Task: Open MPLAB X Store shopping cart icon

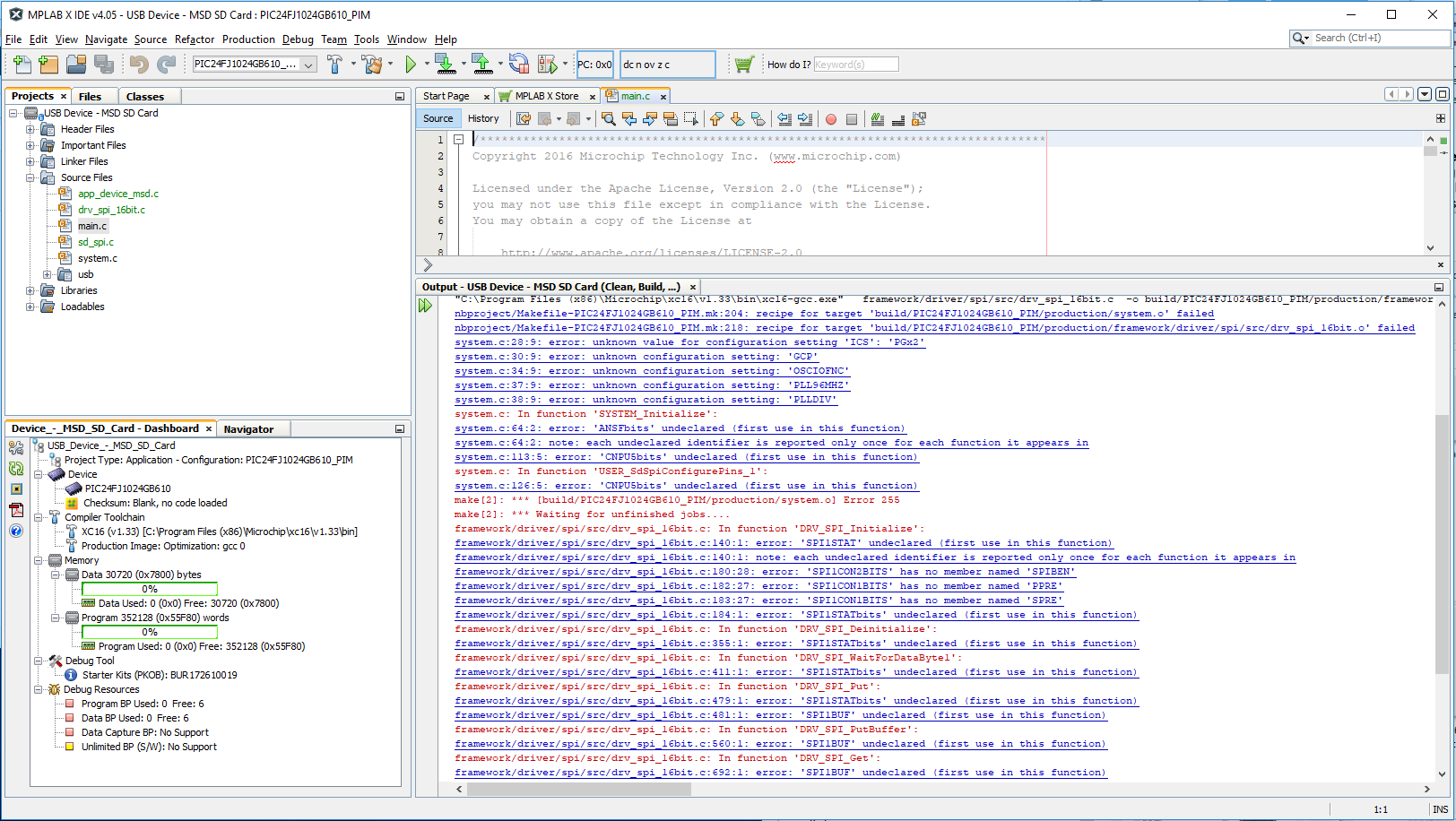Action: tap(743, 64)
